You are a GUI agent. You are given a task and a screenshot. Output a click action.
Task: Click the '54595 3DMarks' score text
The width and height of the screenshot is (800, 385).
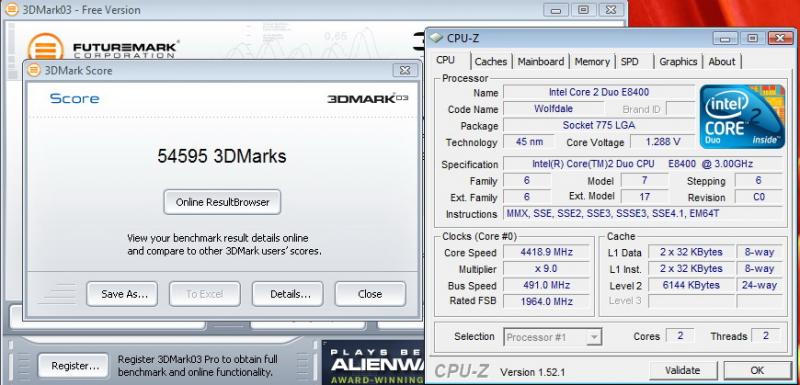tap(222, 156)
